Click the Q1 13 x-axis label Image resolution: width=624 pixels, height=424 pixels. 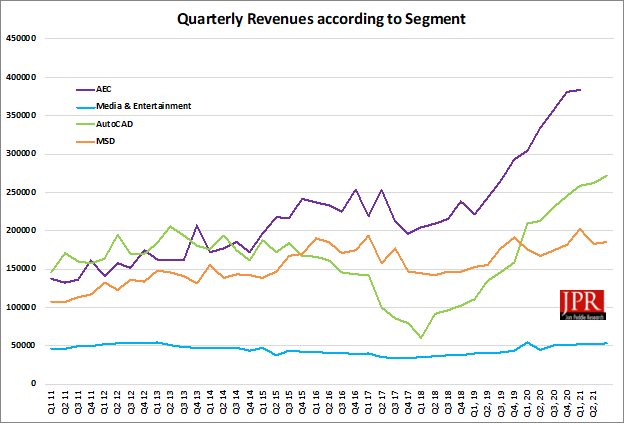(x=157, y=403)
